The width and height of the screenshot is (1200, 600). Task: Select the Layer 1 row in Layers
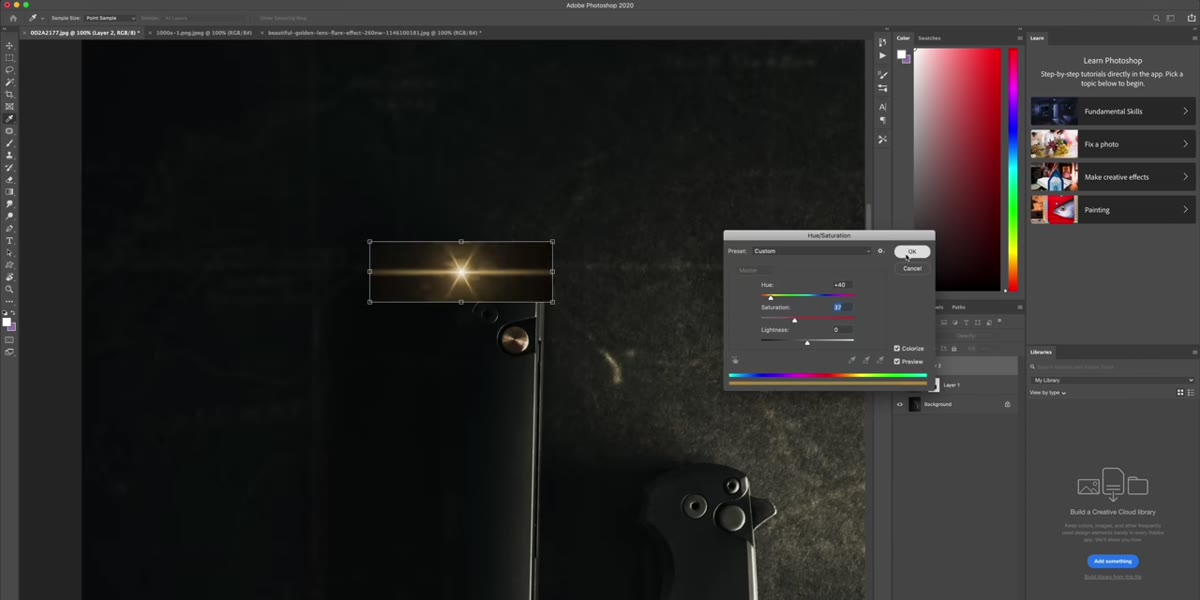[956, 384]
